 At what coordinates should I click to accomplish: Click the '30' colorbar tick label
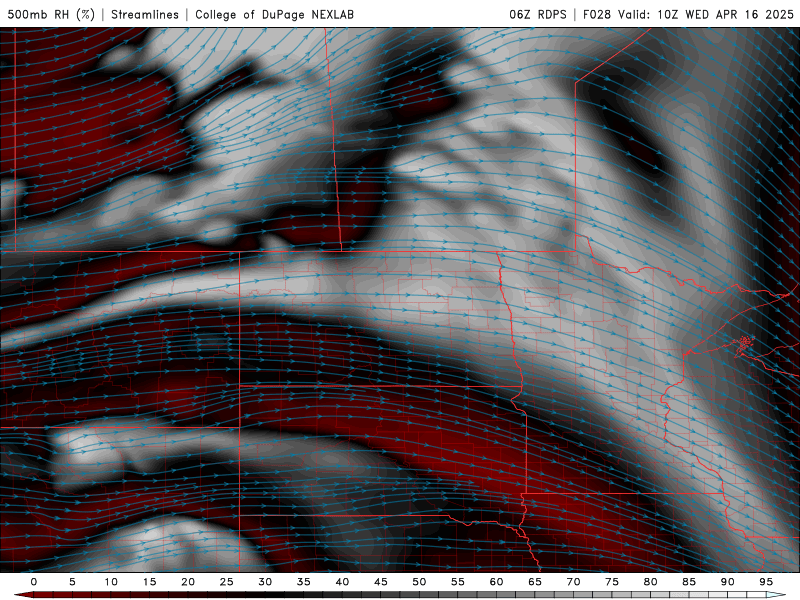tap(265, 582)
